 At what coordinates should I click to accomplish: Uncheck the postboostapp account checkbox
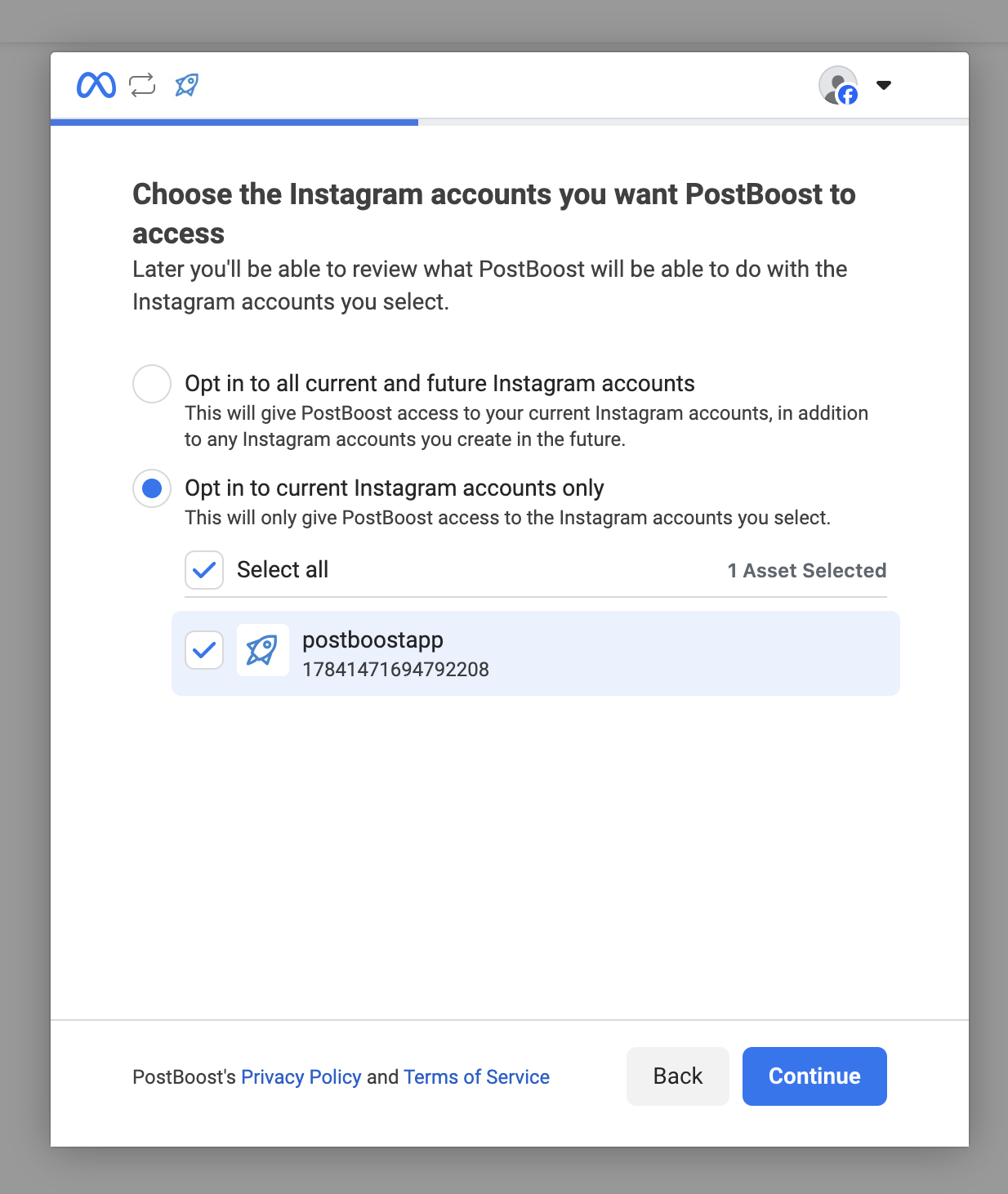pos(204,650)
